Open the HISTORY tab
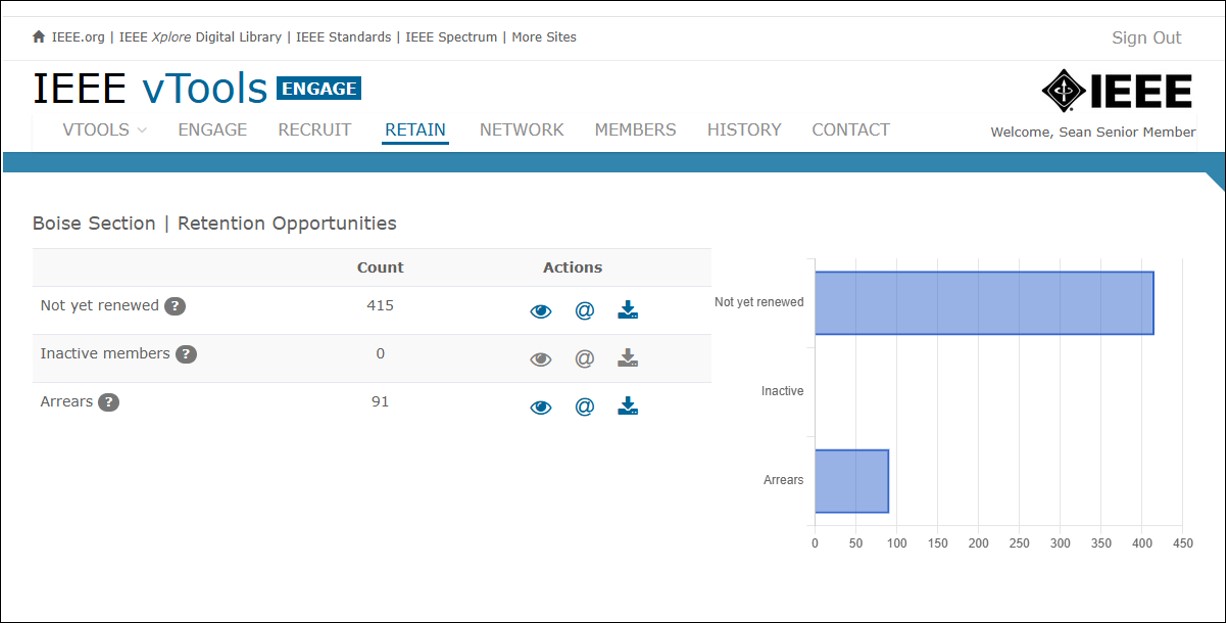The width and height of the screenshot is (1226, 623). [744, 130]
